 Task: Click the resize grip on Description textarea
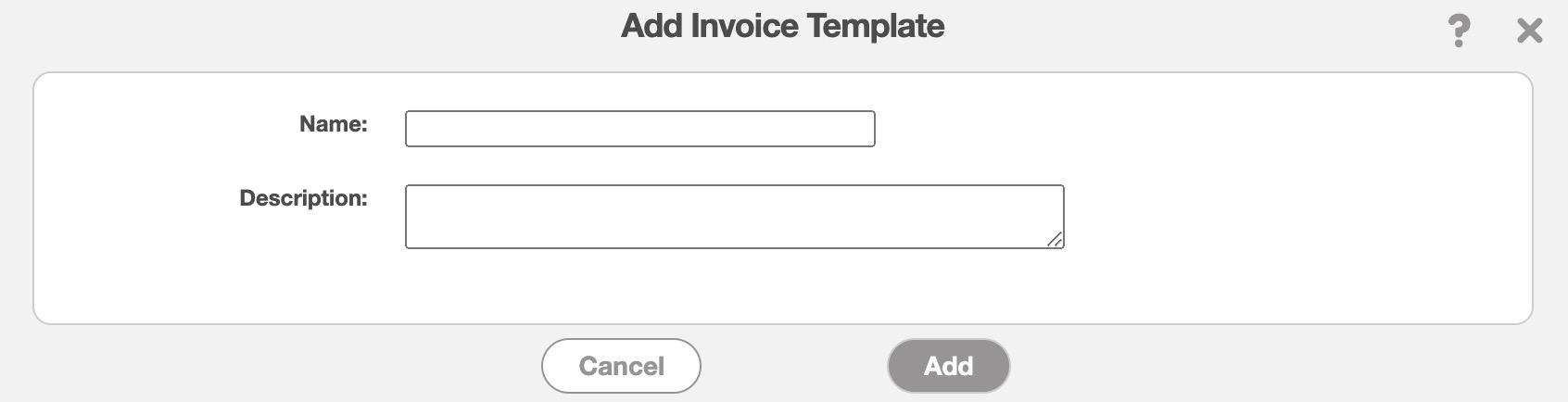1055,240
